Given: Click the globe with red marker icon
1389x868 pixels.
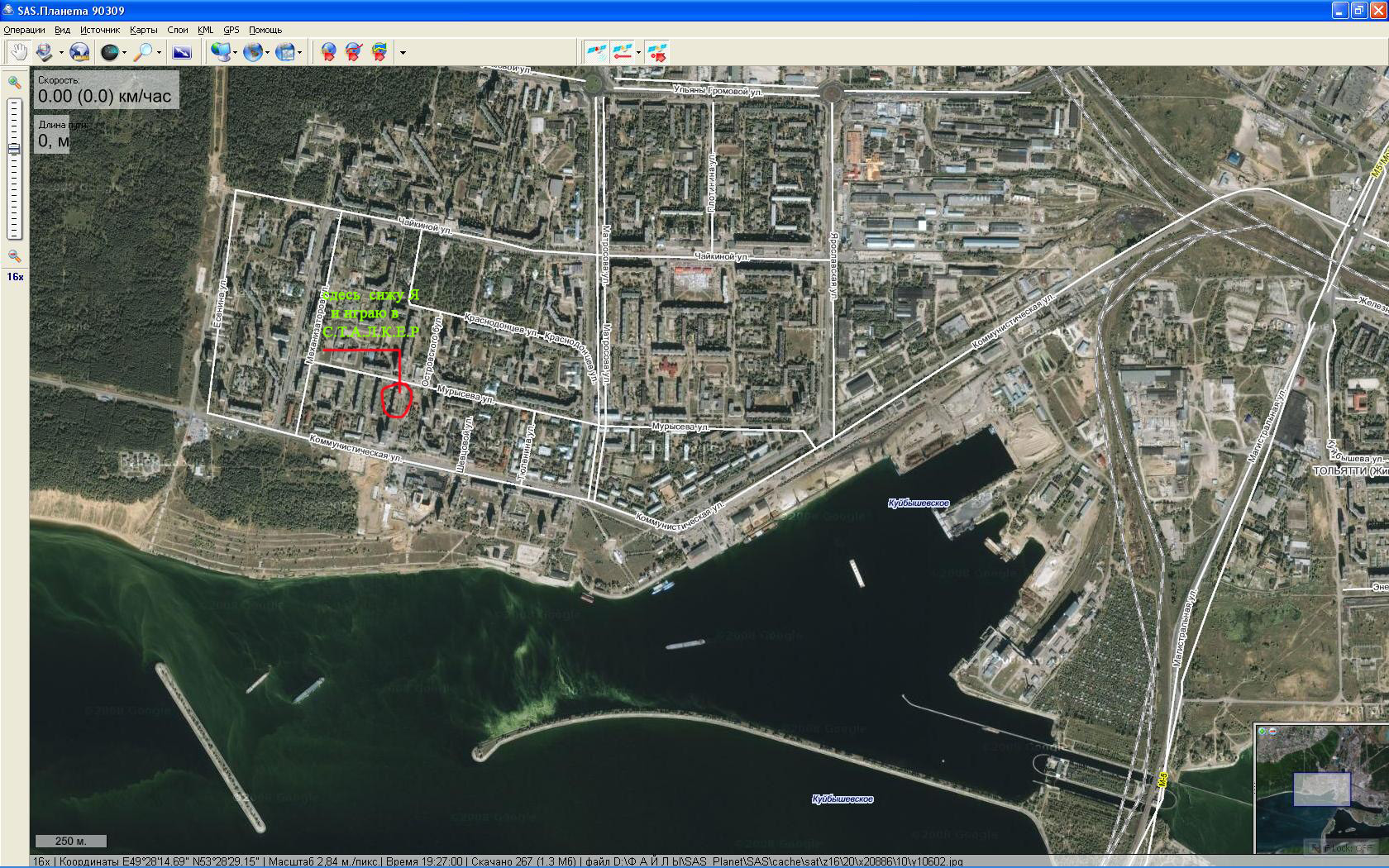Looking at the screenshot, I should (x=329, y=52).
